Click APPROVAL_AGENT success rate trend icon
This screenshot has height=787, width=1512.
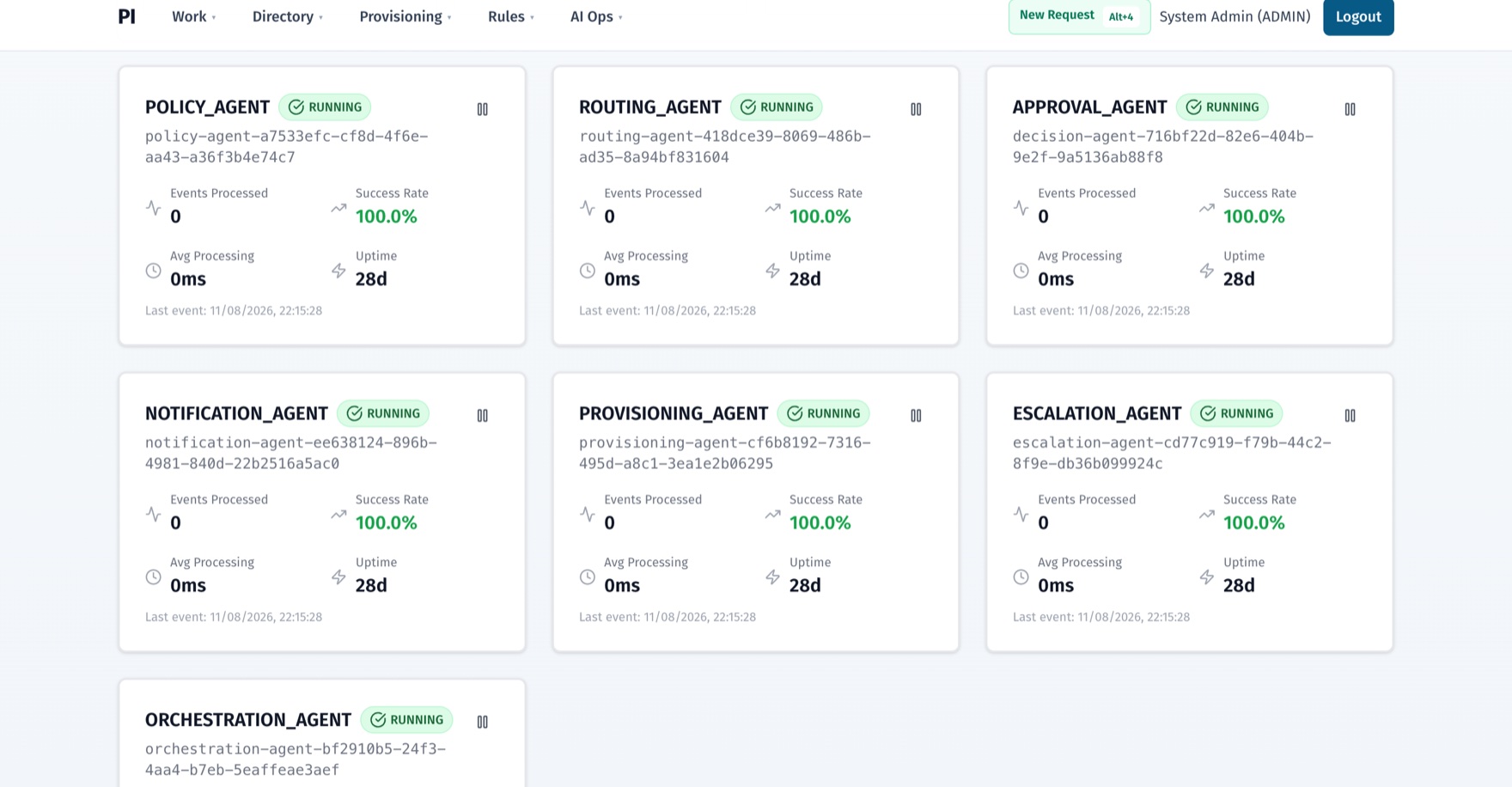click(x=1206, y=207)
